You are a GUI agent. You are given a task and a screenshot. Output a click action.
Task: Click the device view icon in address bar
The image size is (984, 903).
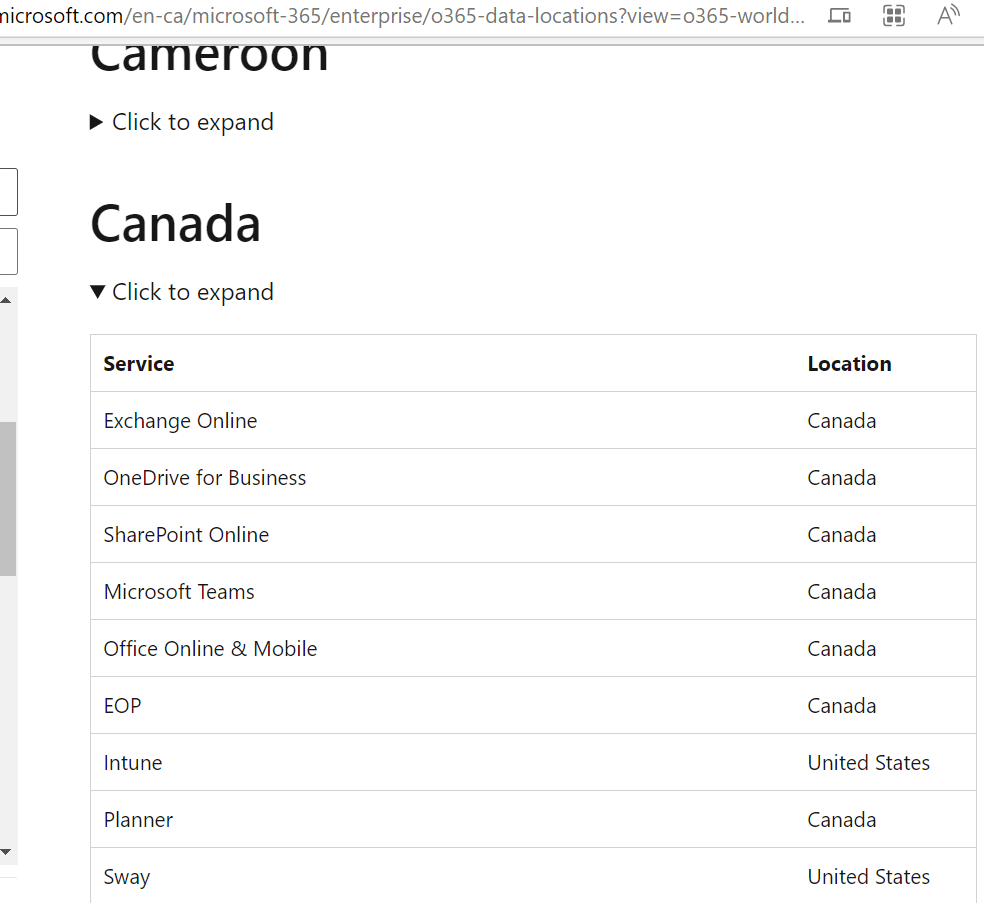click(x=839, y=15)
